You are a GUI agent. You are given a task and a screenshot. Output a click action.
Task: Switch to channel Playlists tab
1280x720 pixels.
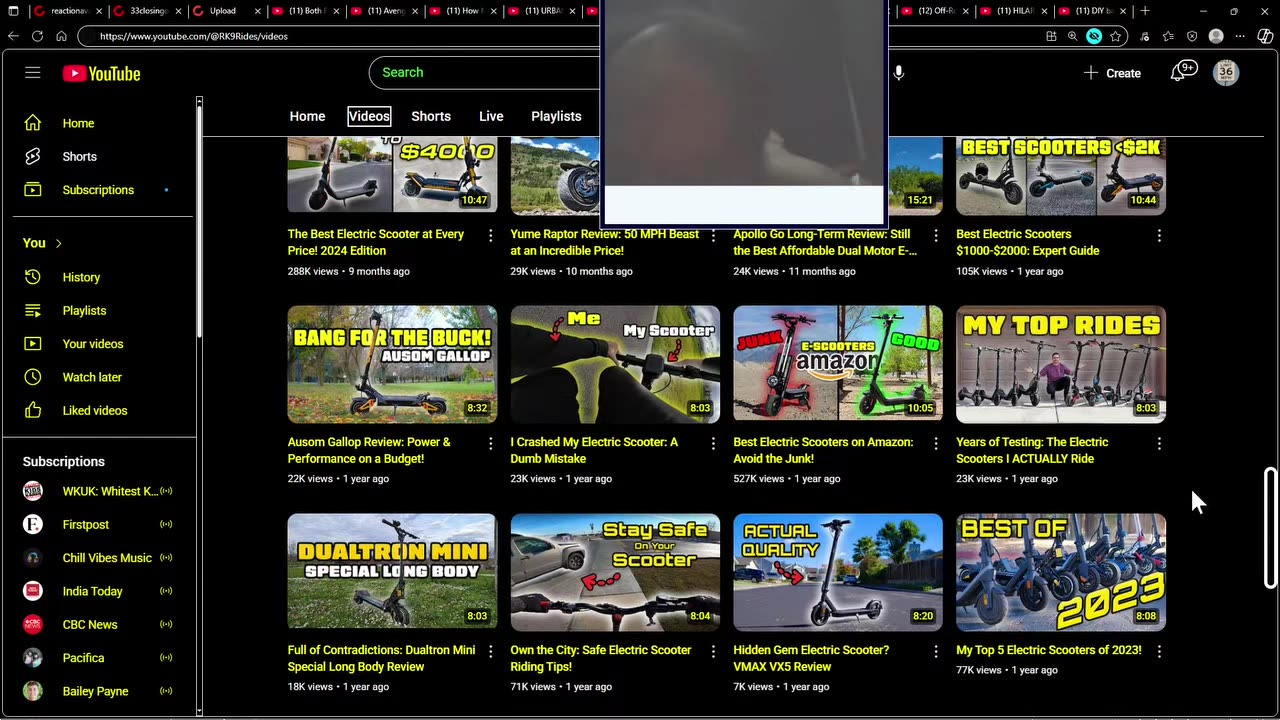pos(556,116)
